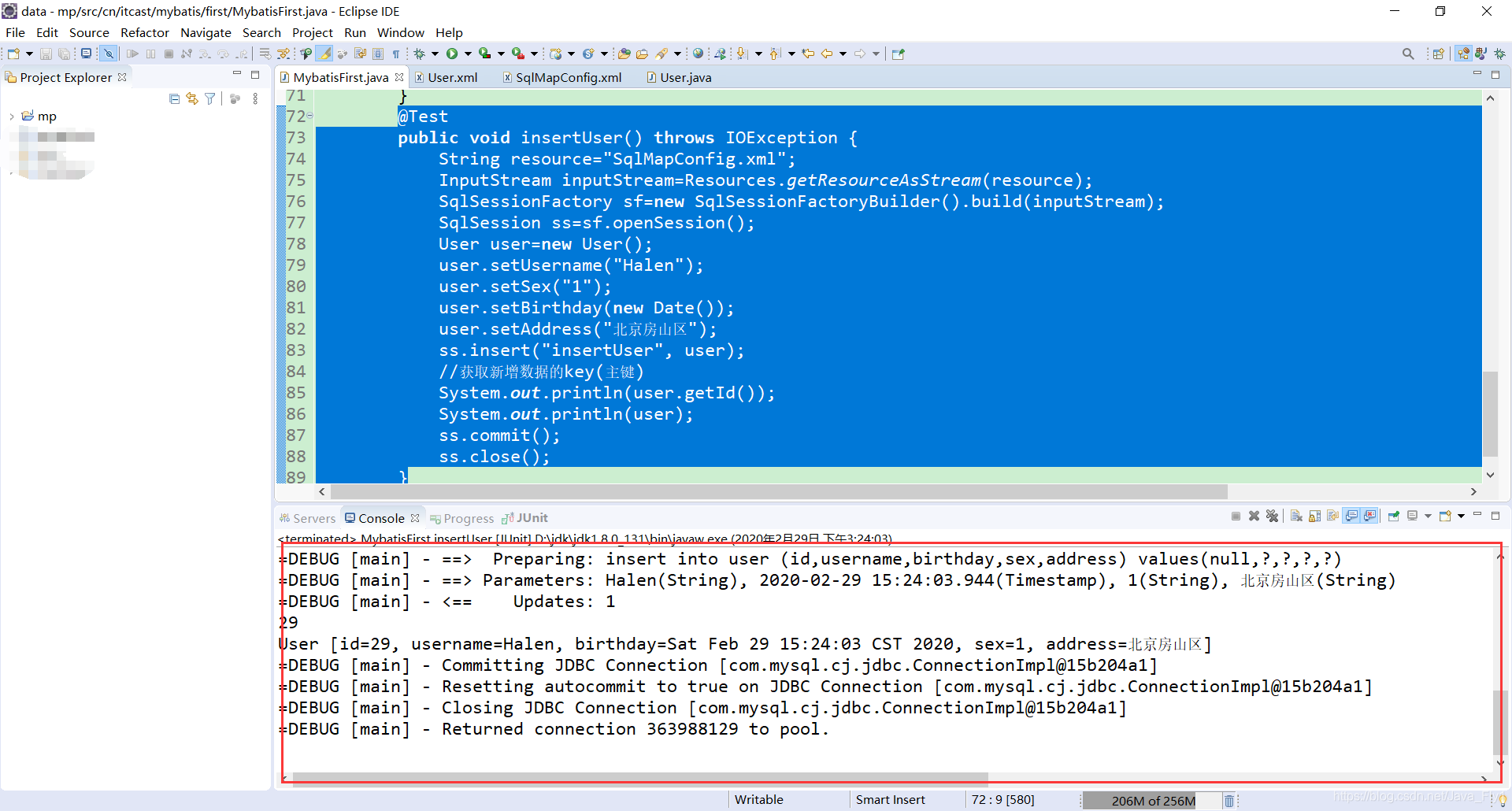The image size is (1512, 811).
Task: Open the Navigate menu
Action: (206, 32)
